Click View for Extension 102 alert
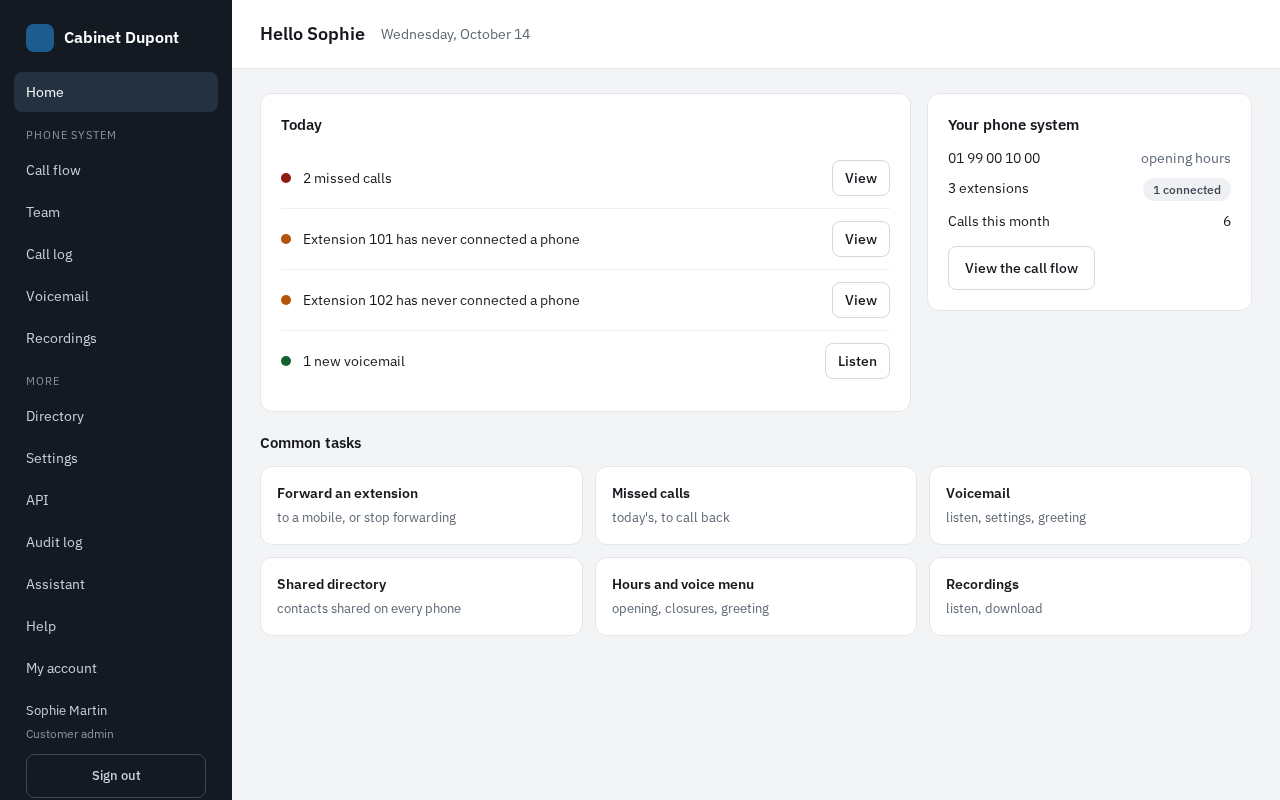Image resolution: width=1280 pixels, height=800 pixels. 861,300
